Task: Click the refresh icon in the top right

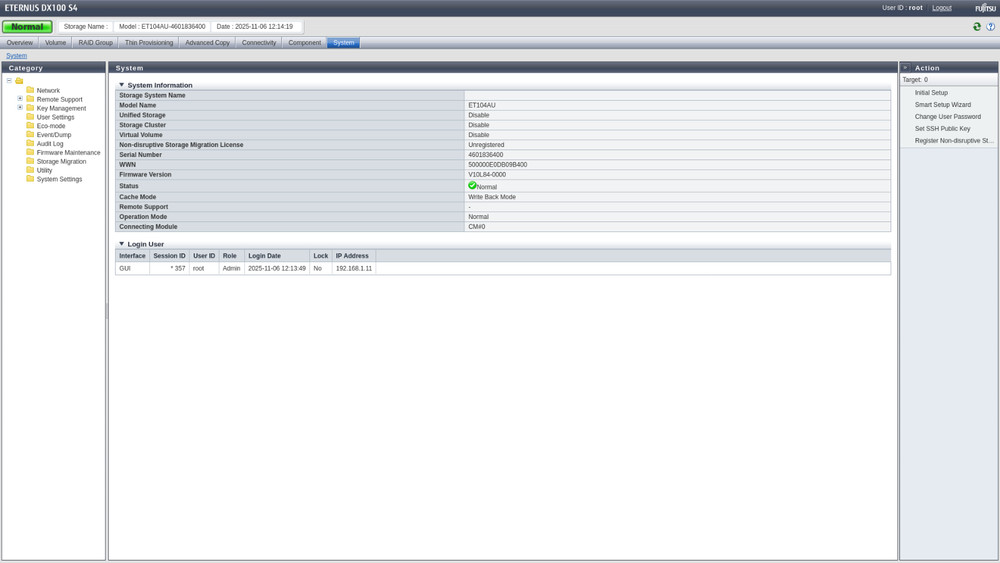Action: [976, 27]
